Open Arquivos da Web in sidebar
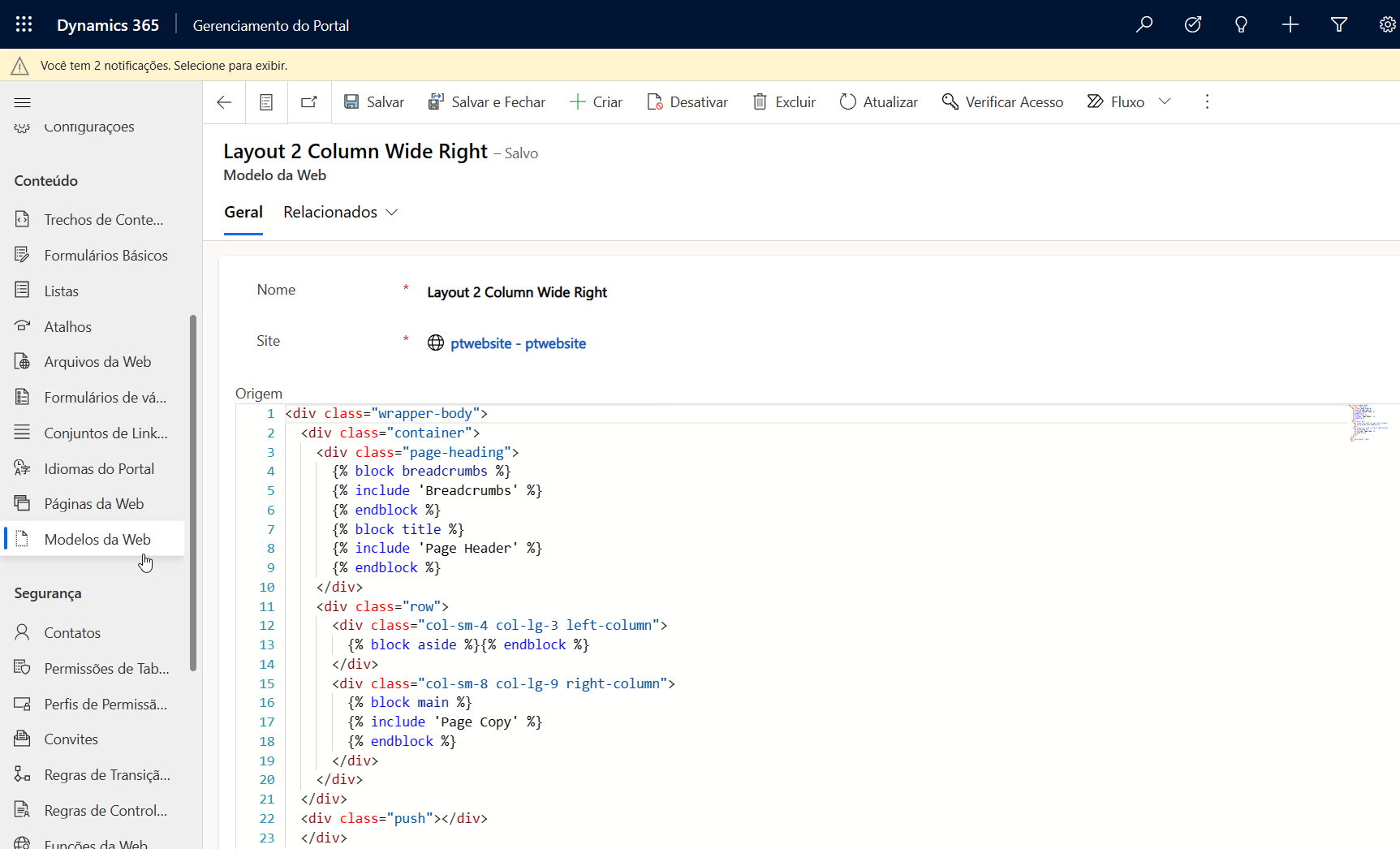Image resolution: width=1400 pixels, height=849 pixels. click(93, 362)
